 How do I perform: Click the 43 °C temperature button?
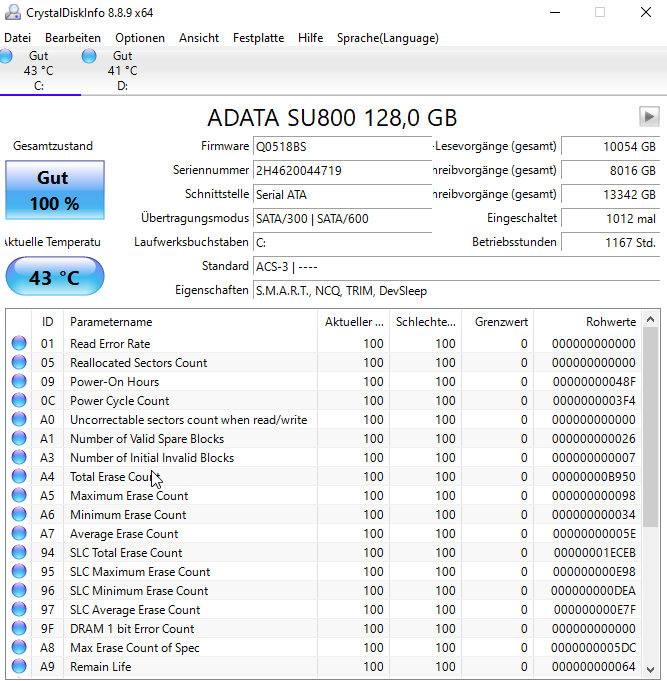[55, 277]
